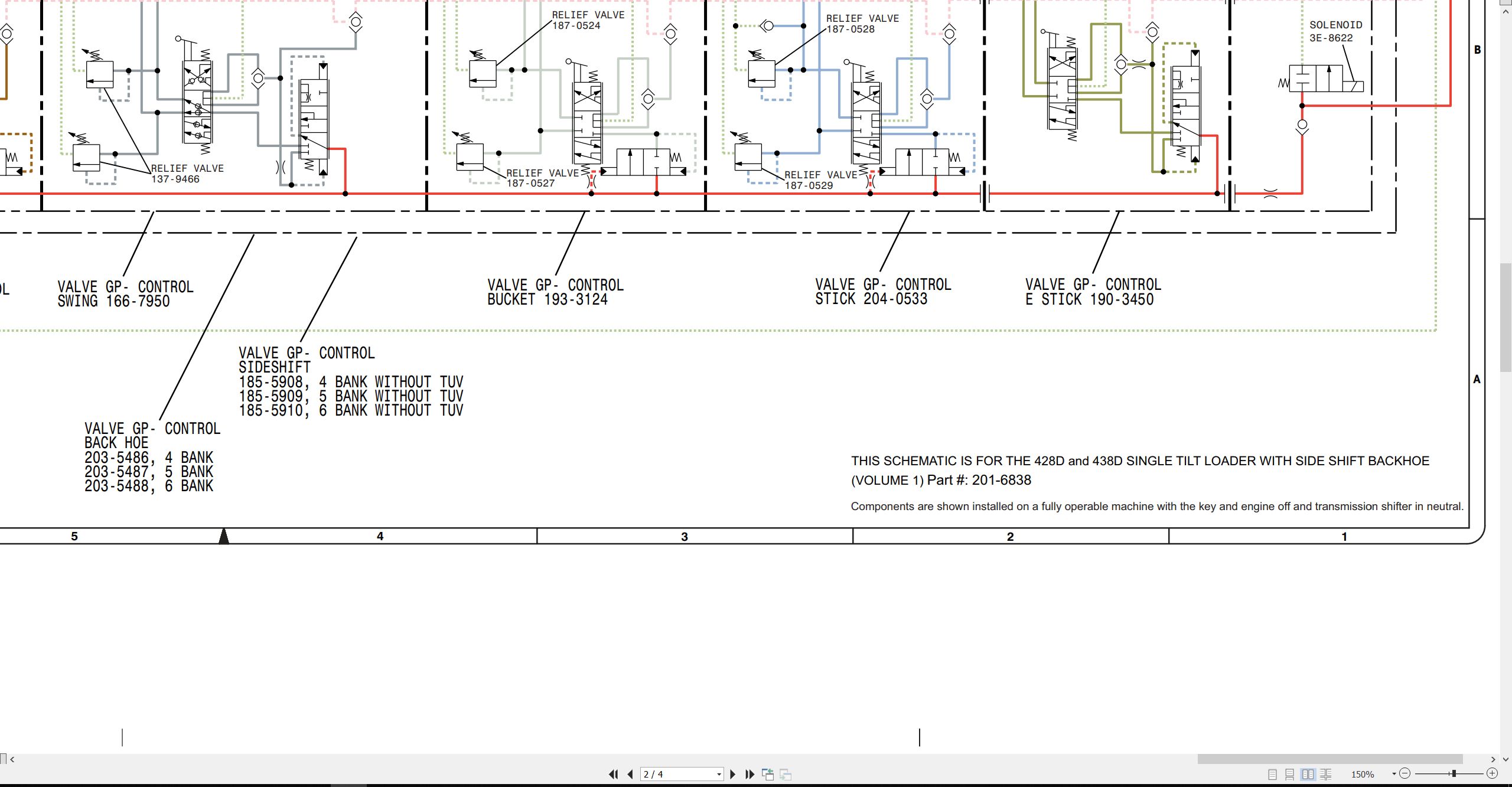
Task: Switch to continuous page view
Action: click(1290, 774)
